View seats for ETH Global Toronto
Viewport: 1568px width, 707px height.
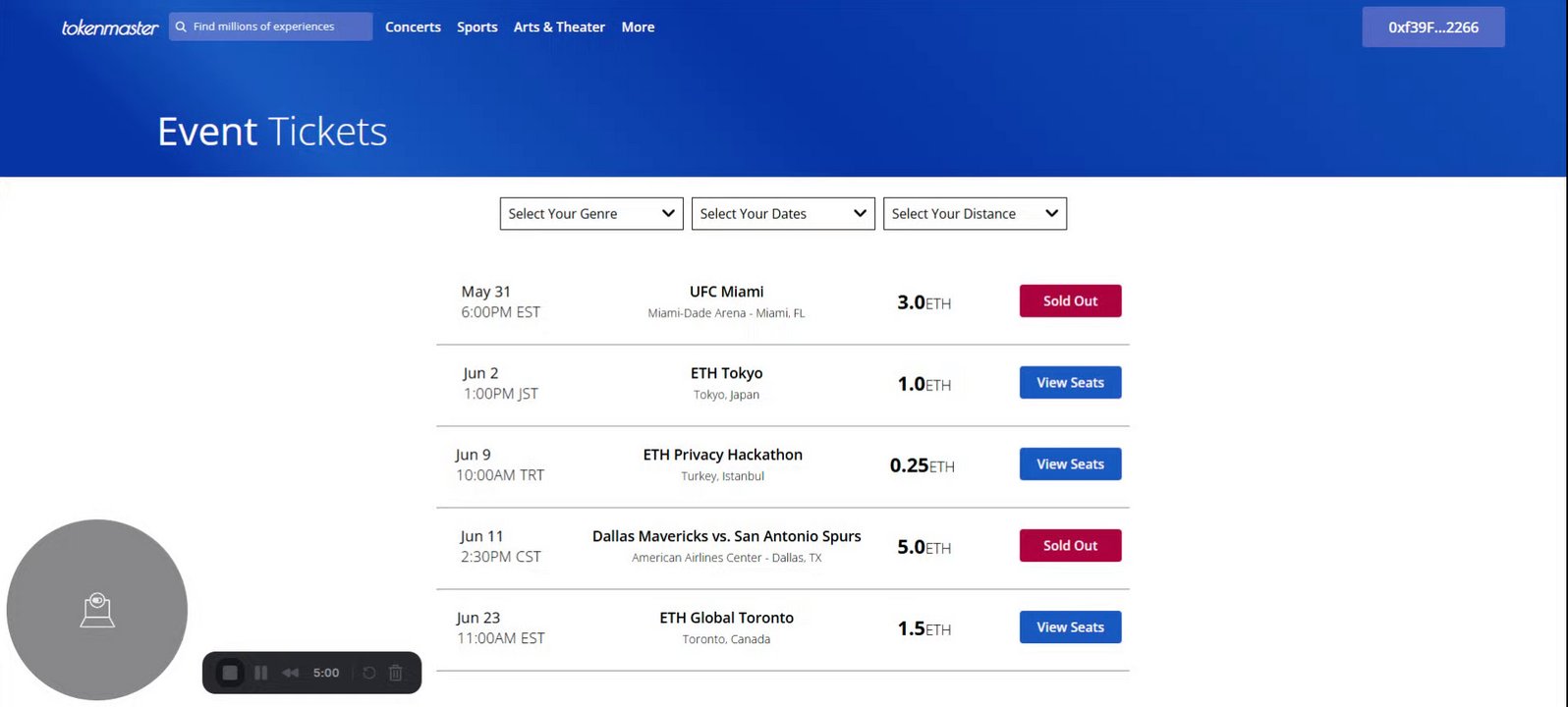[x=1070, y=627]
